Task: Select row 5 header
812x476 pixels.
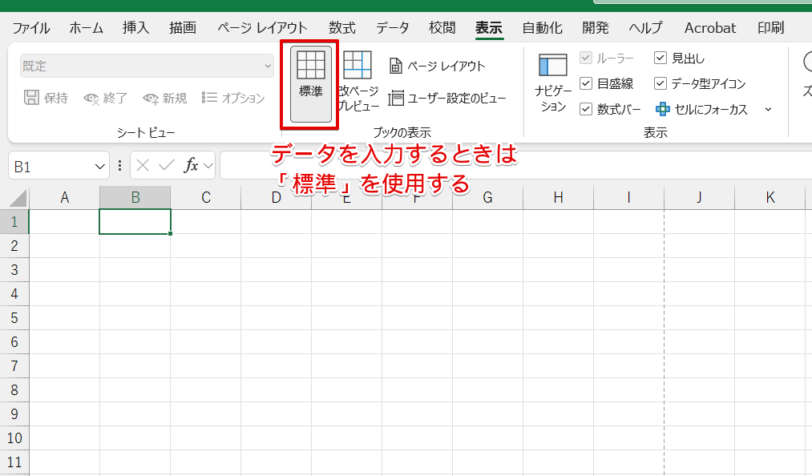Action: click(x=14, y=318)
